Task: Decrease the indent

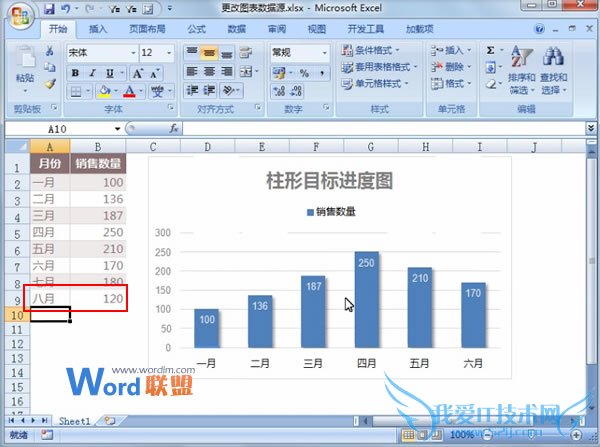Action: [192, 90]
